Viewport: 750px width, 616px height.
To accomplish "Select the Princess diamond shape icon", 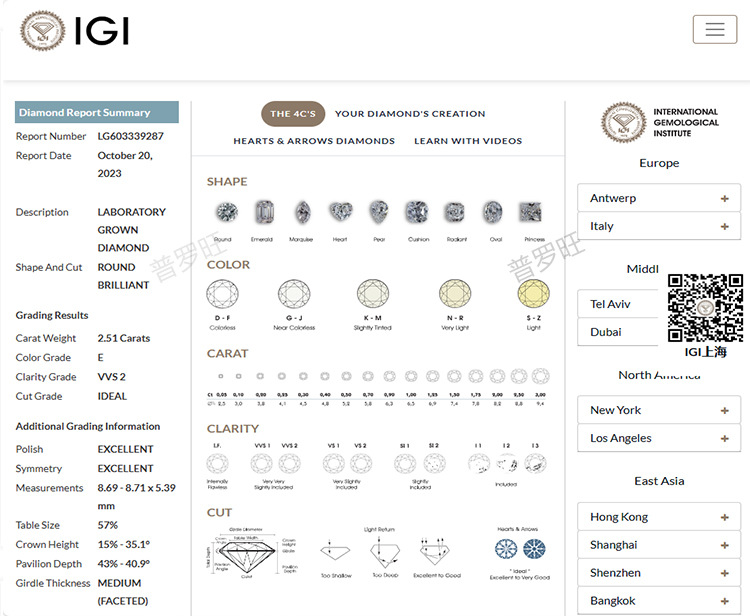I will (530, 212).
